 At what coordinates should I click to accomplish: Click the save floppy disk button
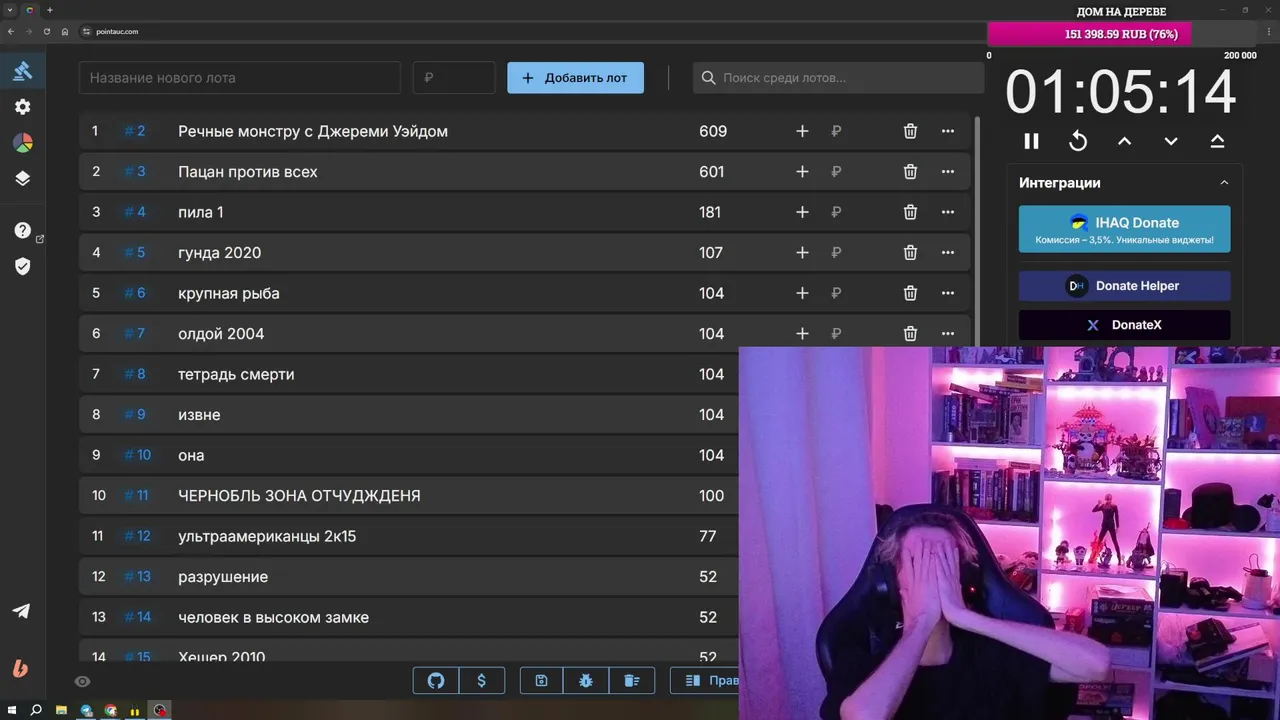click(541, 681)
